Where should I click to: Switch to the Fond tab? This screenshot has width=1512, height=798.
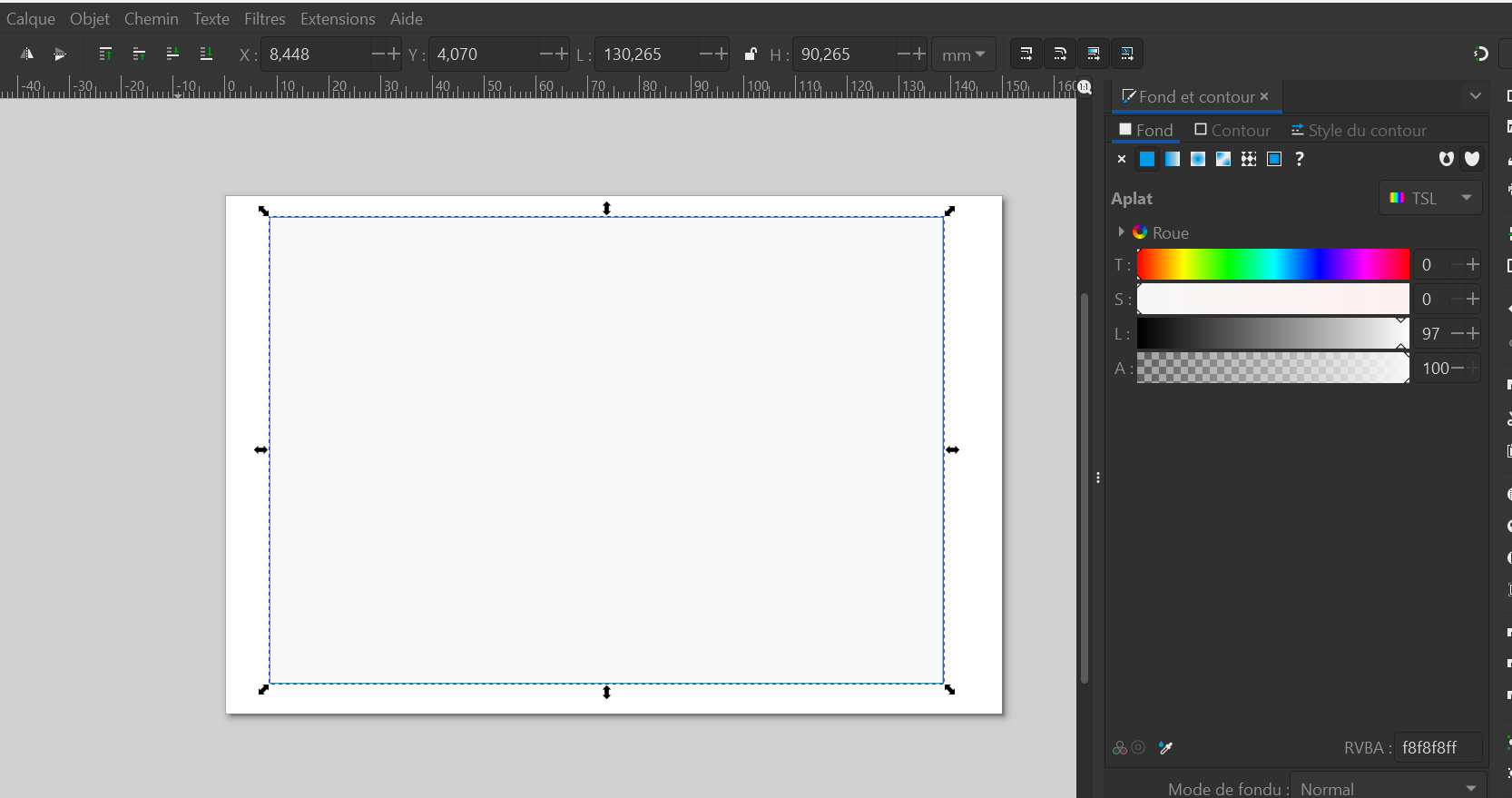1146,130
